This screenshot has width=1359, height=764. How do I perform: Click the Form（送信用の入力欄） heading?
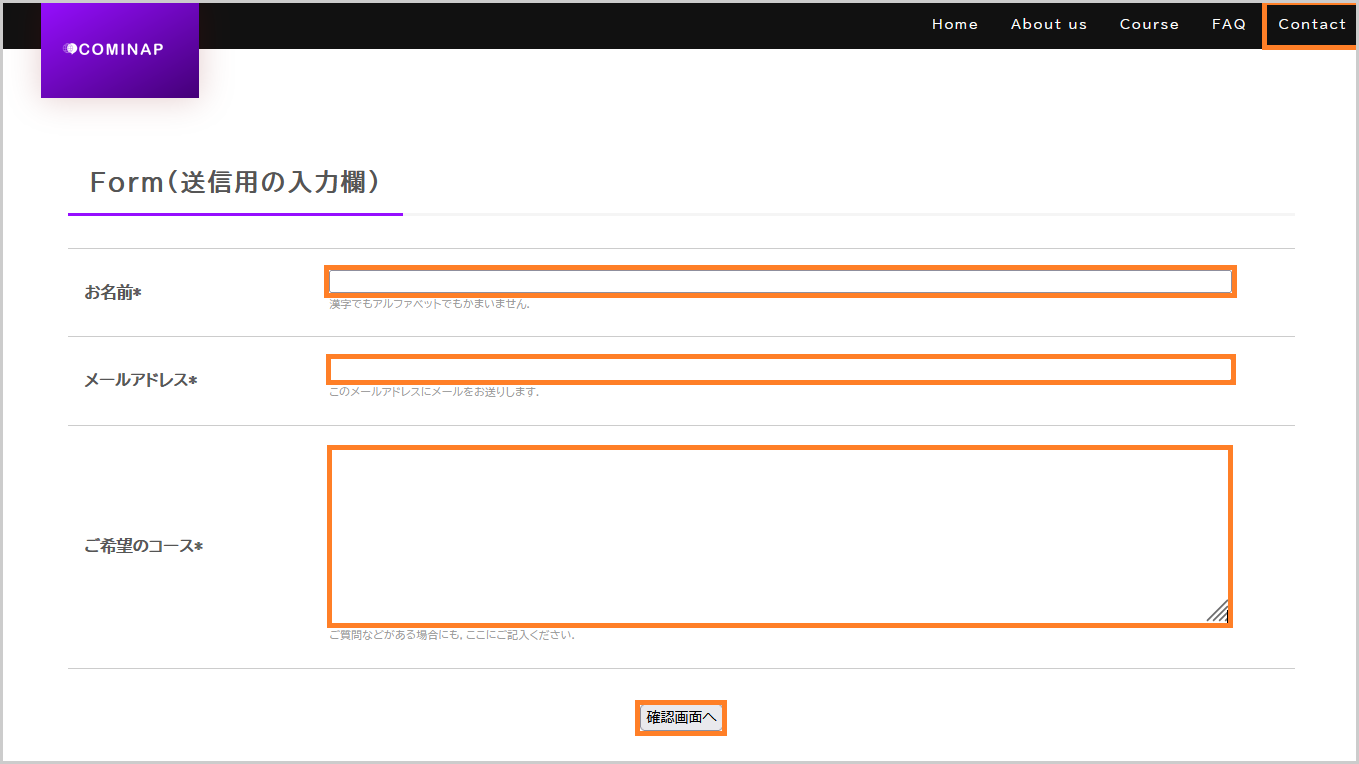[x=235, y=182]
